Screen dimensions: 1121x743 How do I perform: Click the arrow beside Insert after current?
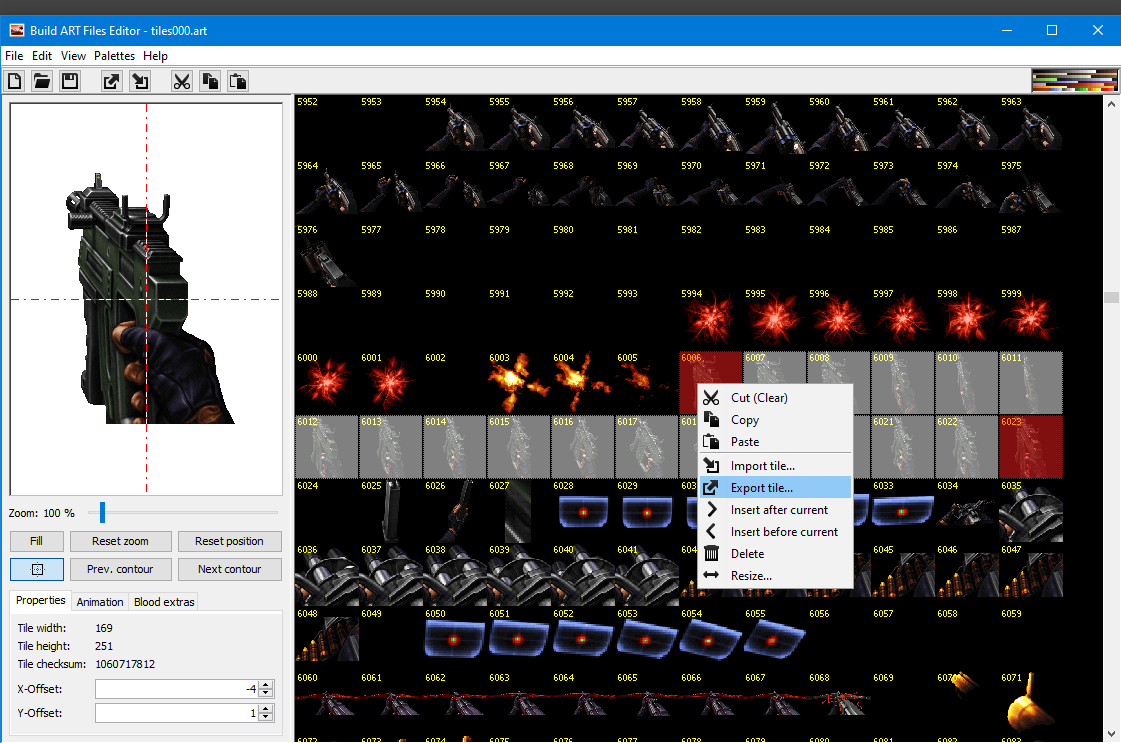pyautogui.click(x=711, y=510)
